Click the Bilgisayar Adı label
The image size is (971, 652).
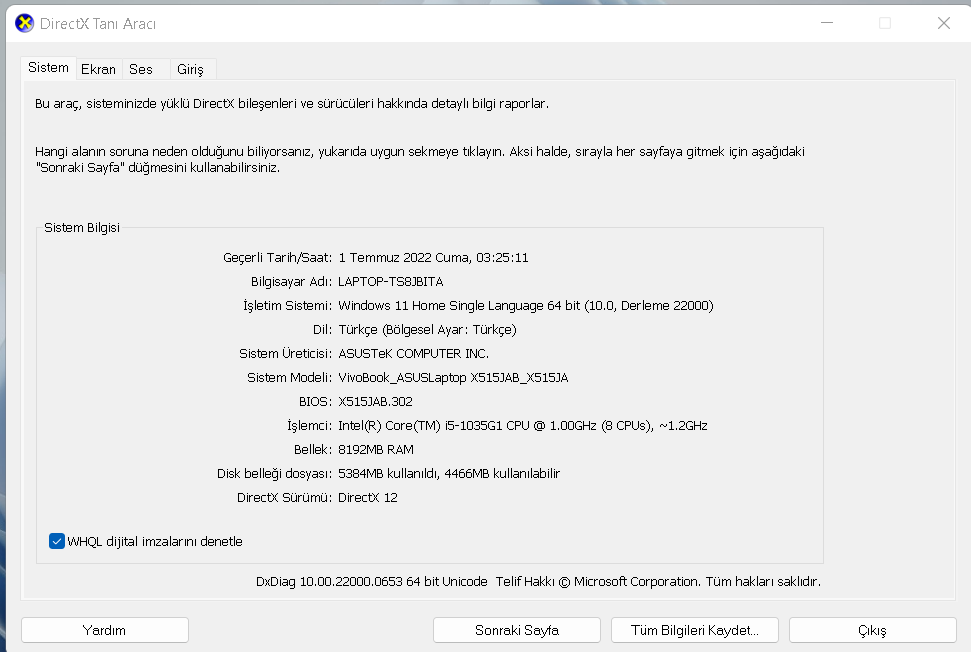(292, 282)
